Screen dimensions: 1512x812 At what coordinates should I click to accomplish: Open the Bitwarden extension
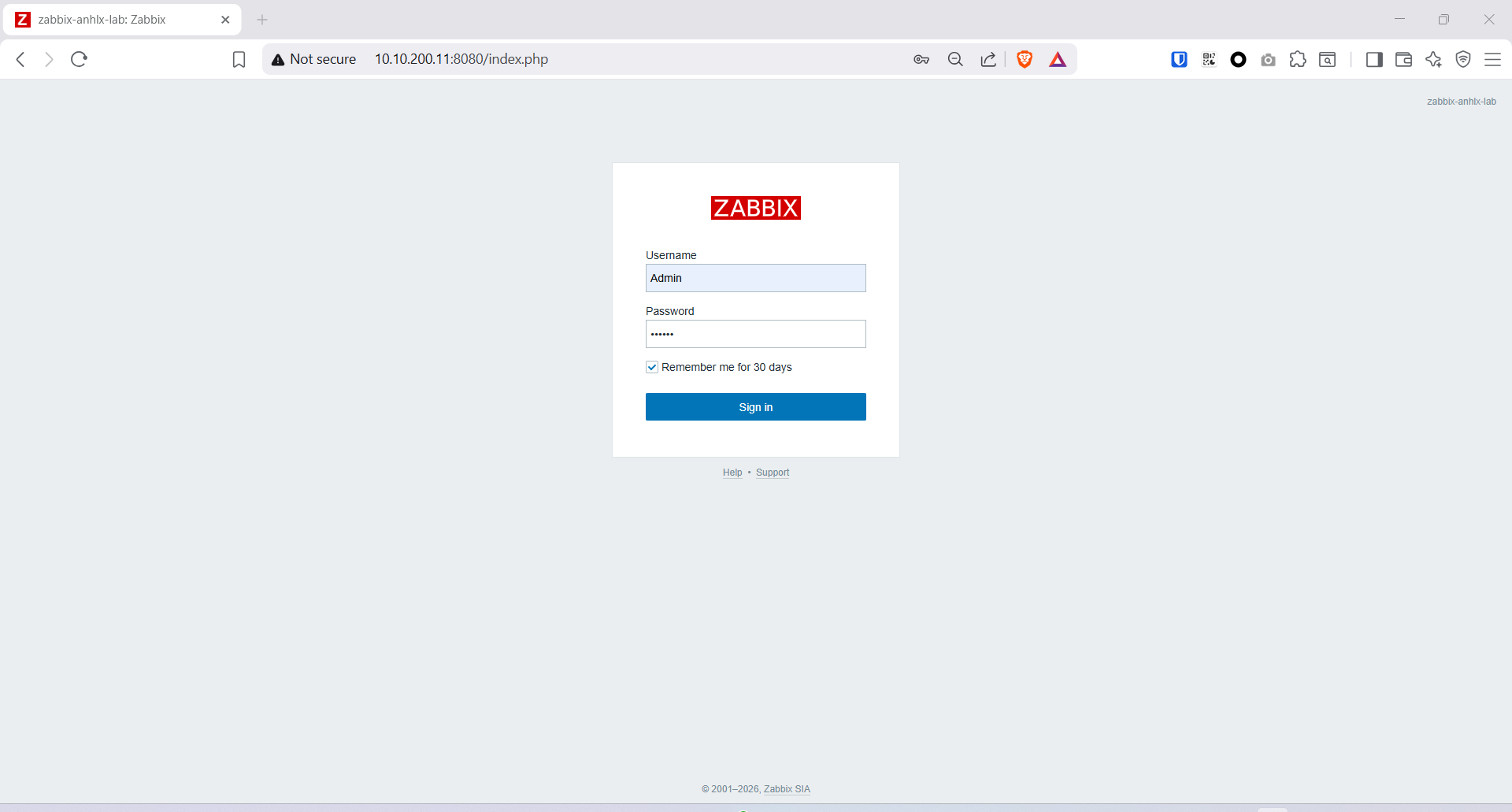[1179, 59]
